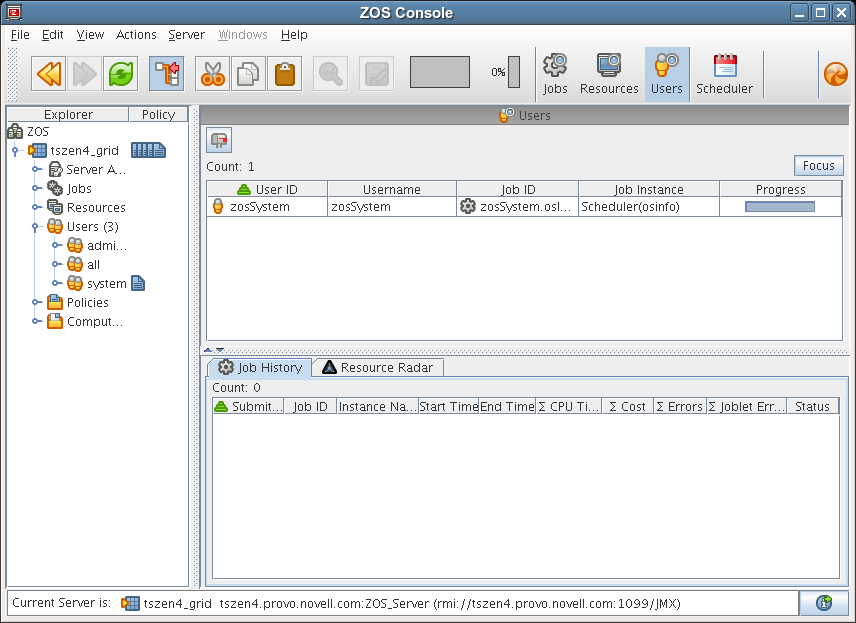Select the Policies tree item label
Image resolution: width=856 pixels, height=623 pixels.
point(87,302)
